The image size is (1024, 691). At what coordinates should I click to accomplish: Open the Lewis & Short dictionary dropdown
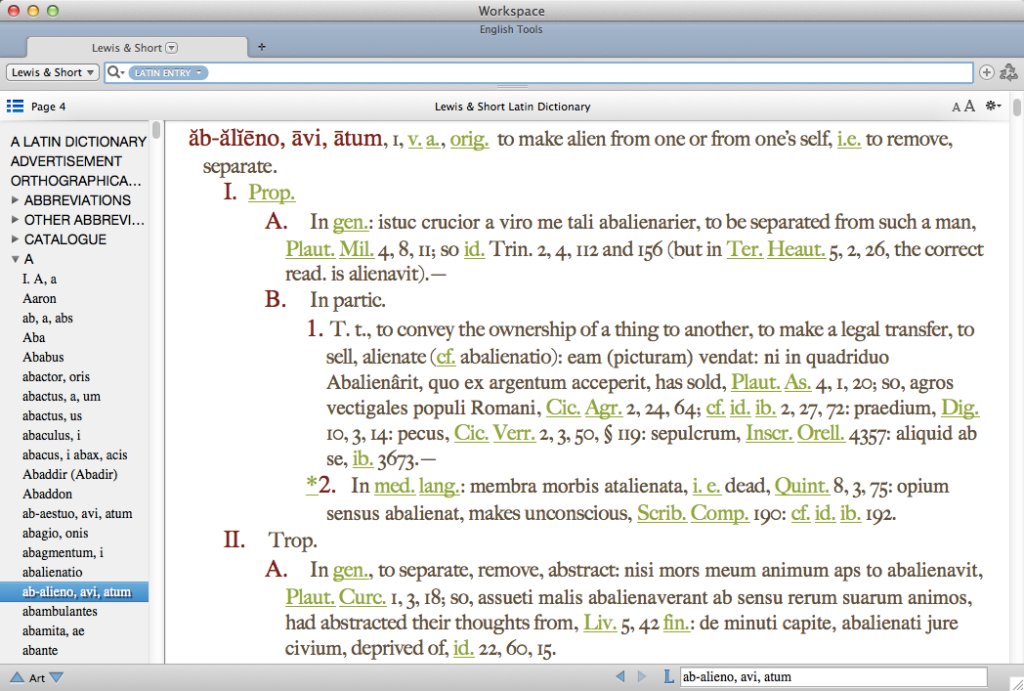(x=51, y=72)
